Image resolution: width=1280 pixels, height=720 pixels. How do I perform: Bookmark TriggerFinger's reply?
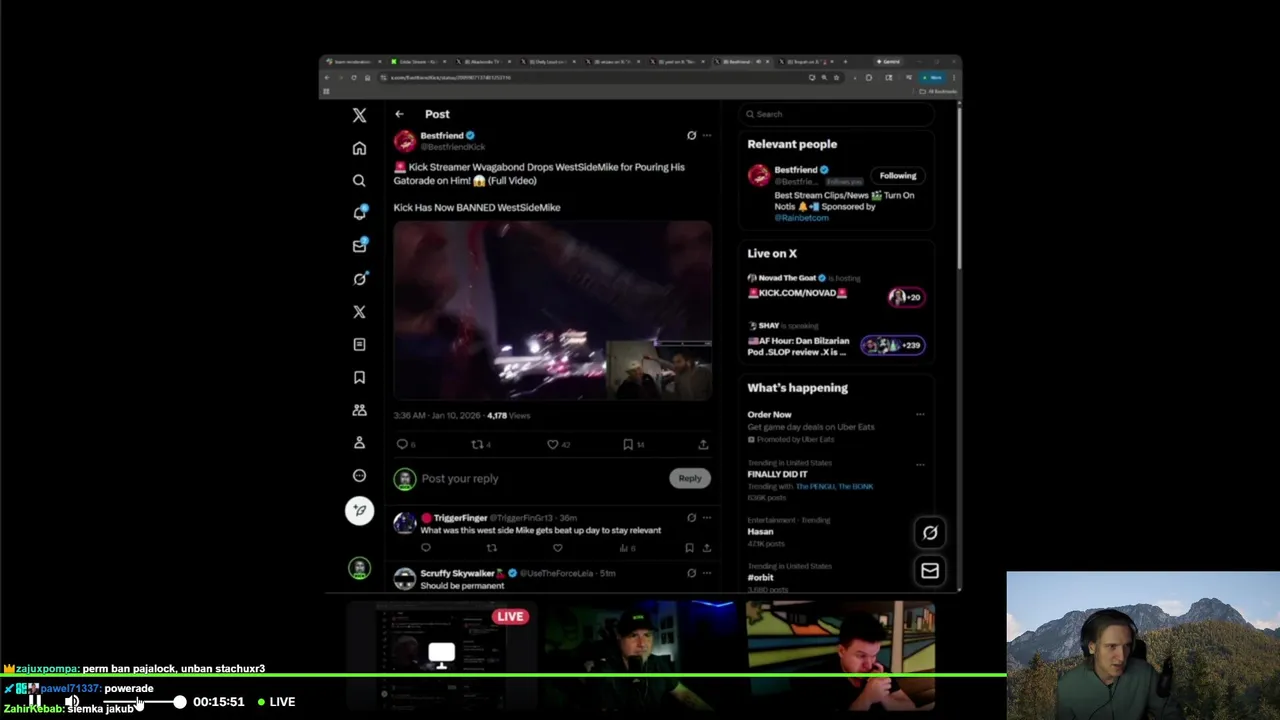(689, 548)
